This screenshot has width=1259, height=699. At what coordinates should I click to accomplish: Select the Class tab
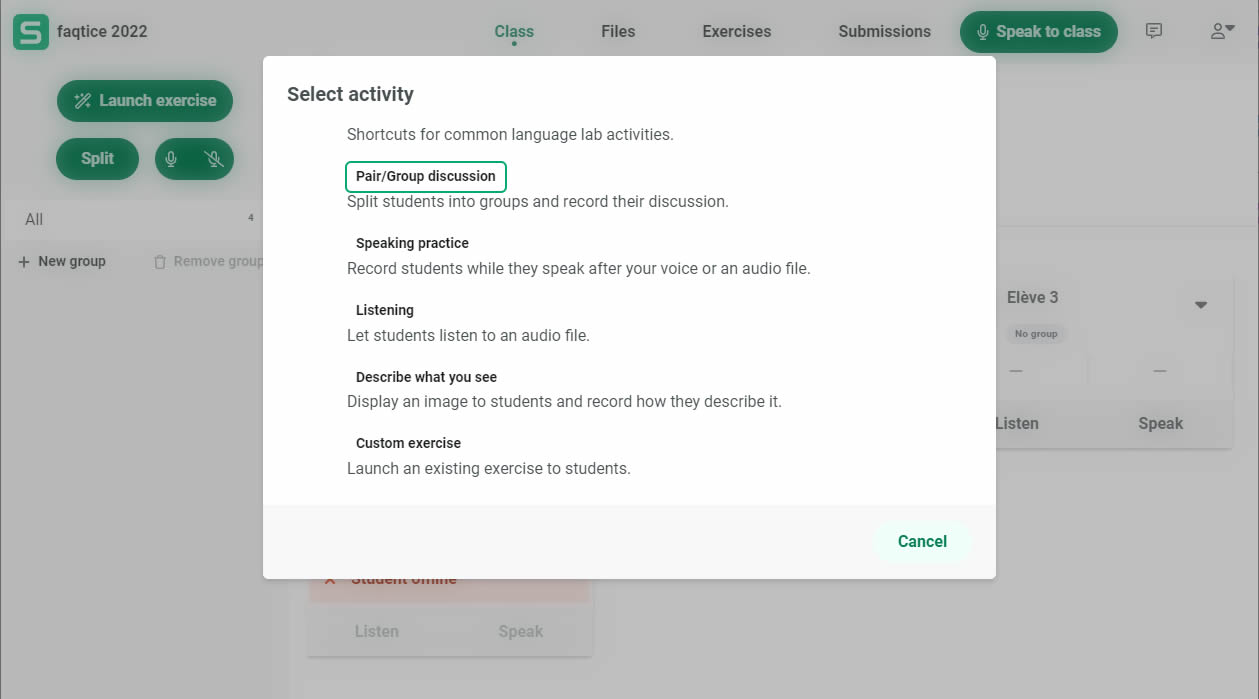(514, 32)
